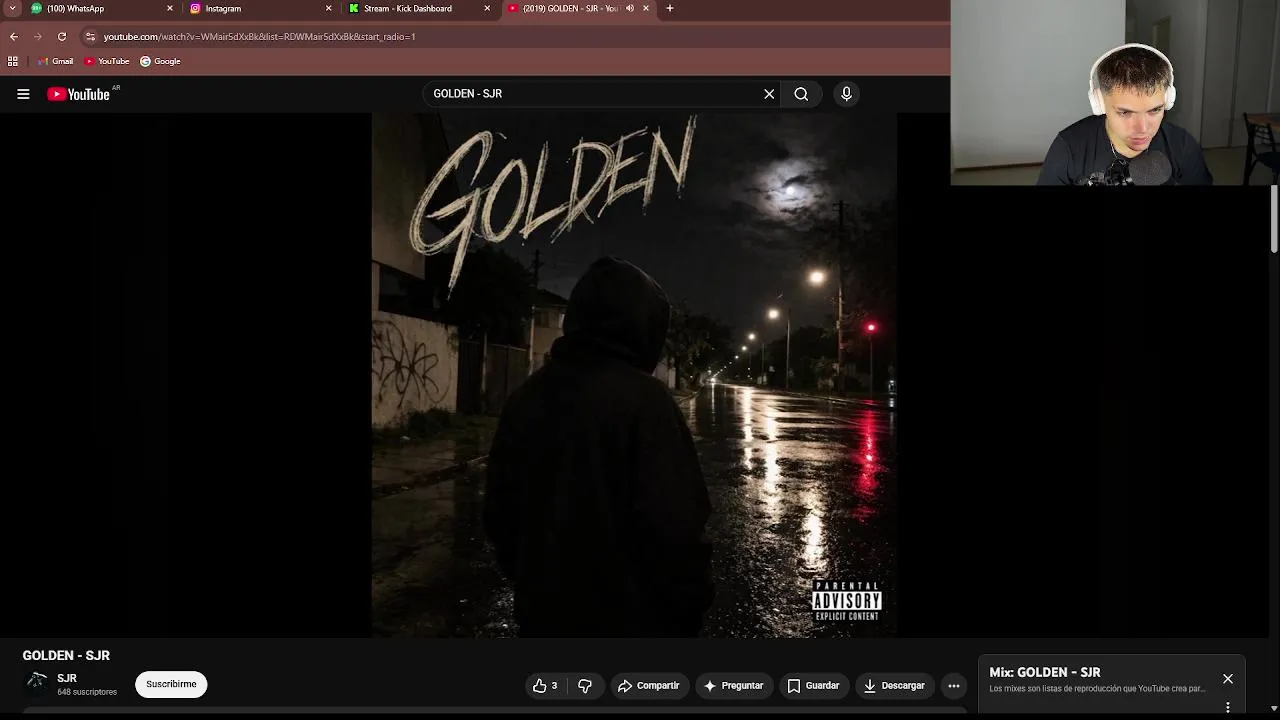
Task: Click the scrollbar down arrow
Action: (x=1273, y=708)
